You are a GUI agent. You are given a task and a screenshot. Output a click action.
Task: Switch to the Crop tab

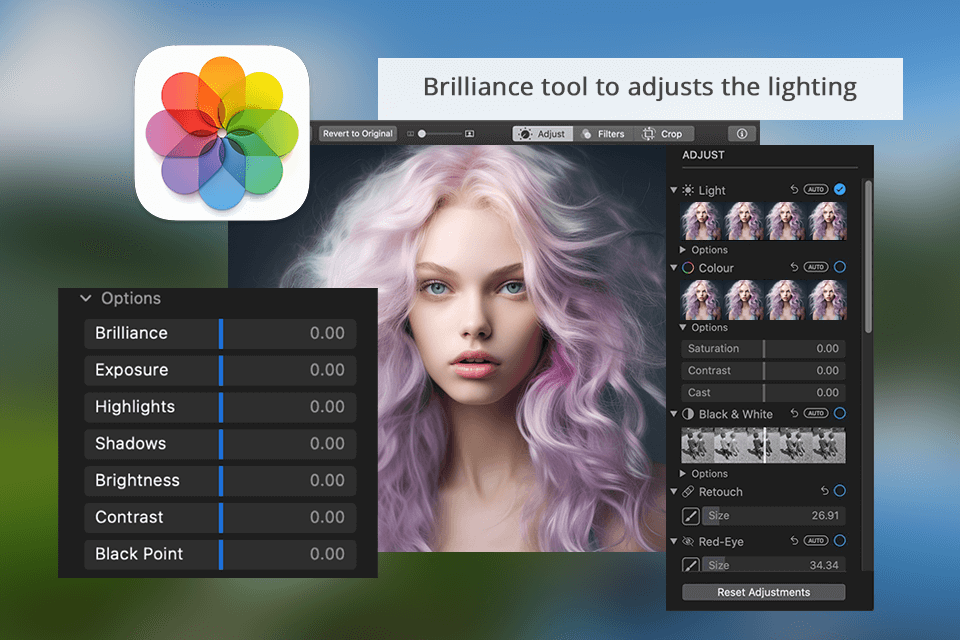coord(663,134)
